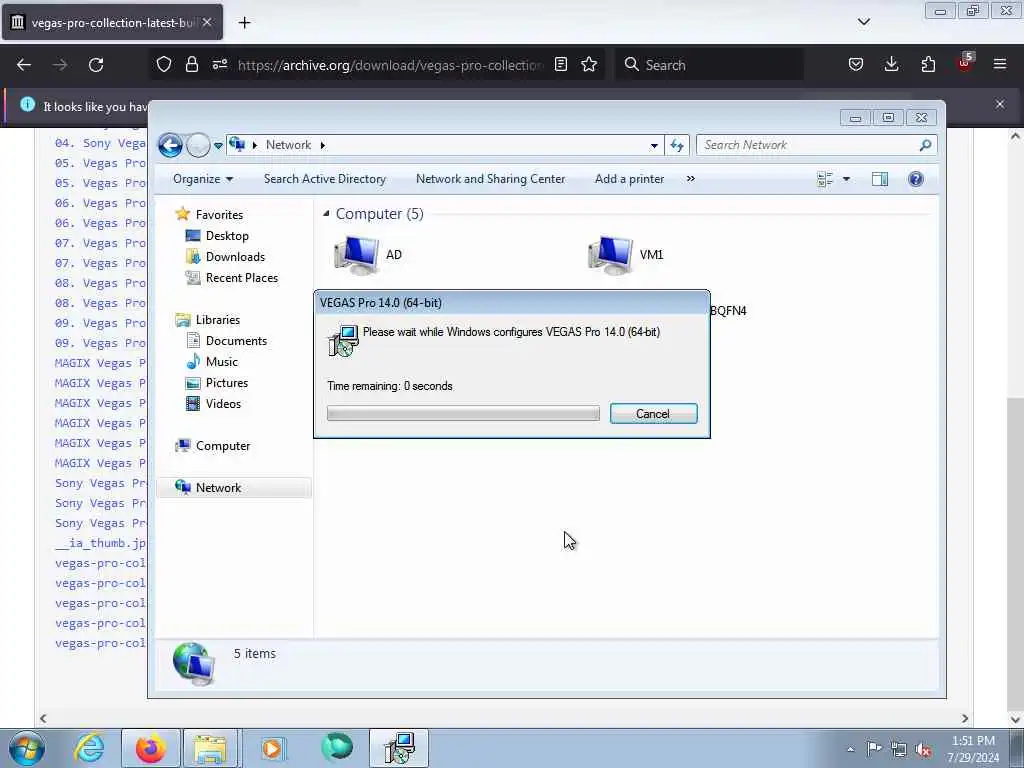This screenshot has height=768, width=1024.
Task: Open __ia_thumb.jpg link in Firefox
Action: 101,543
